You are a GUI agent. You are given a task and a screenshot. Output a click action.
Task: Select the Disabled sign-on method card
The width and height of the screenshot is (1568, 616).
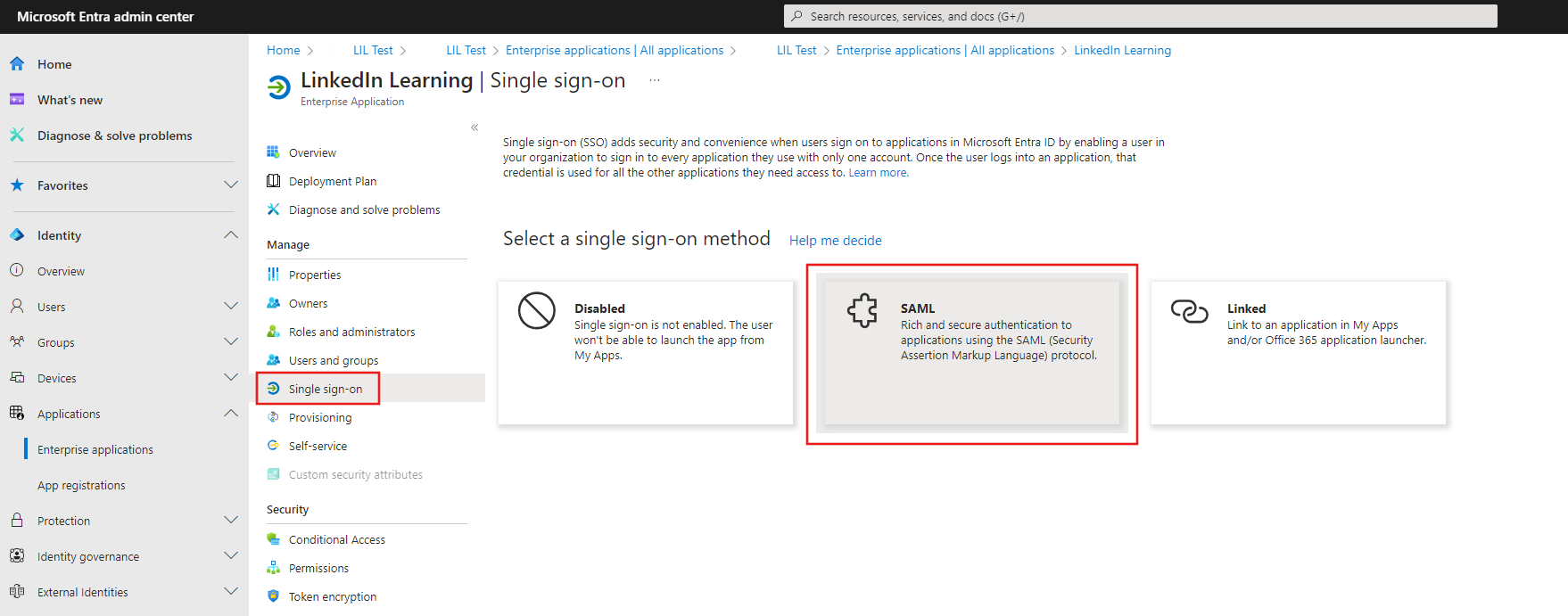point(646,353)
